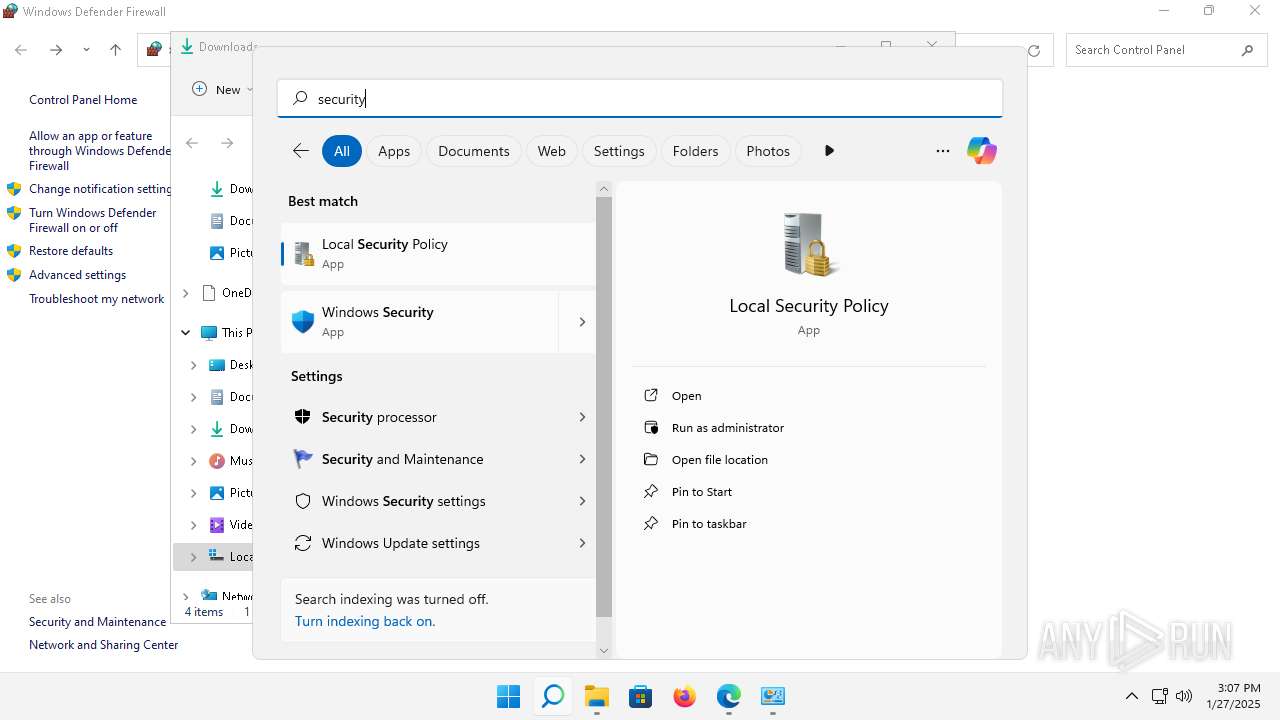The height and width of the screenshot is (720, 1280).
Task: Click Allow an app or feature link
Action: [100, 151]
